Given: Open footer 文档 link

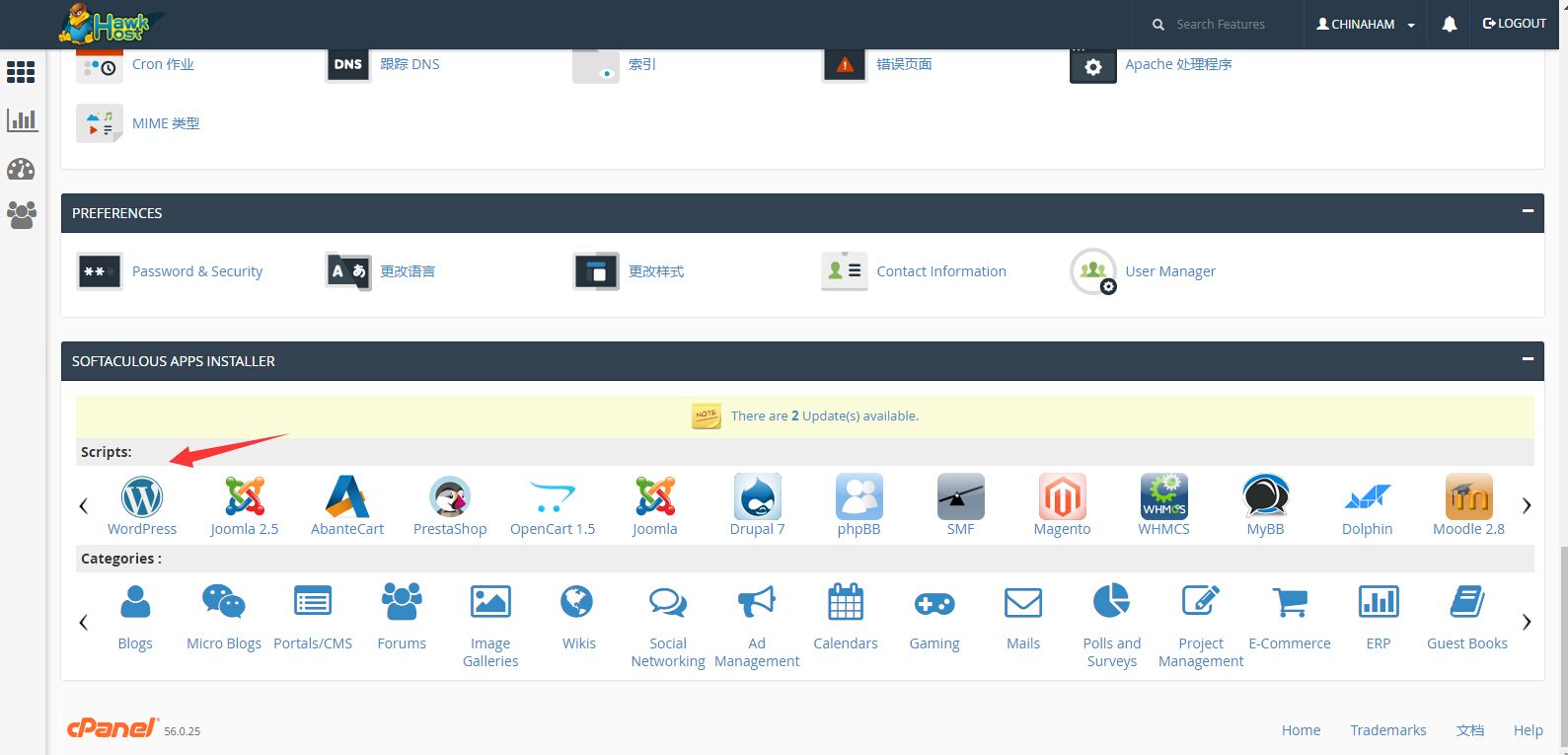Looking at the screenshot, I should pos(1470,730).
